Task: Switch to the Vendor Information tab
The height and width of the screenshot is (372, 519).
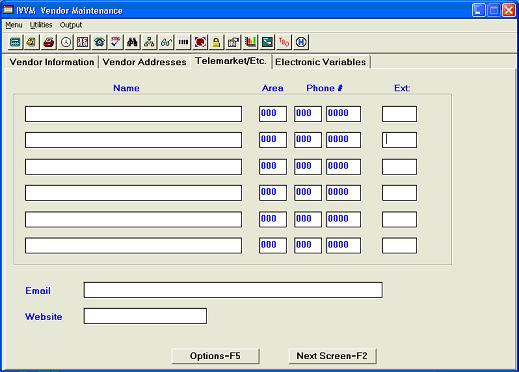Action: [52, 62]
